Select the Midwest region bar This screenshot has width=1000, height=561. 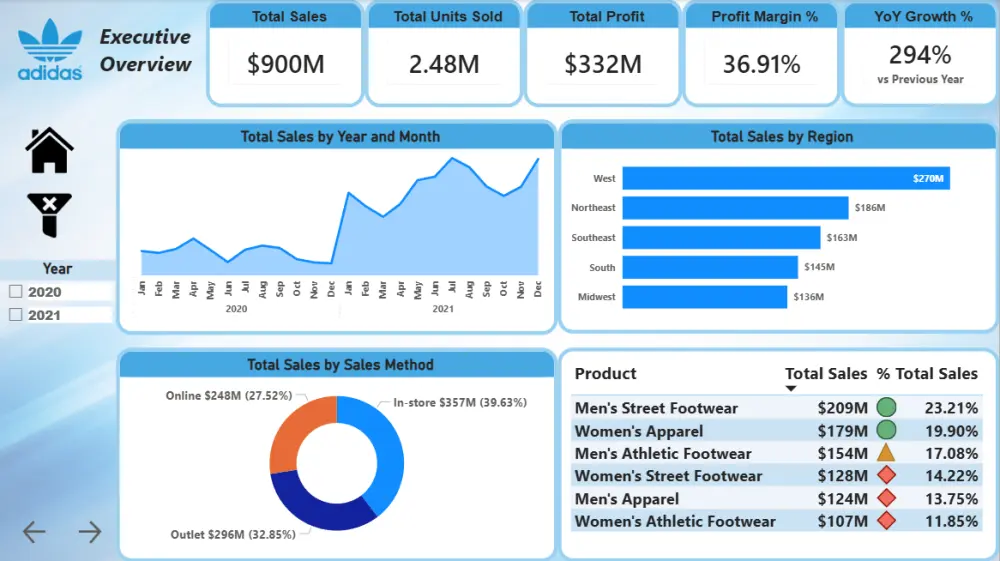[x=705, y=297]
